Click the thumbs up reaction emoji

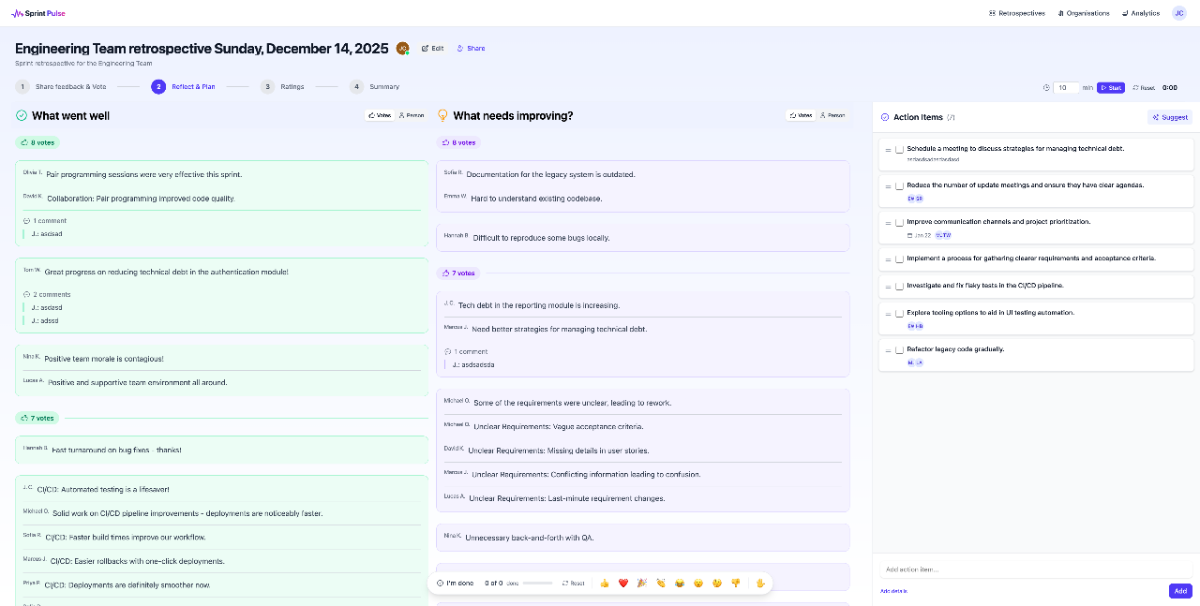point(604,583)
